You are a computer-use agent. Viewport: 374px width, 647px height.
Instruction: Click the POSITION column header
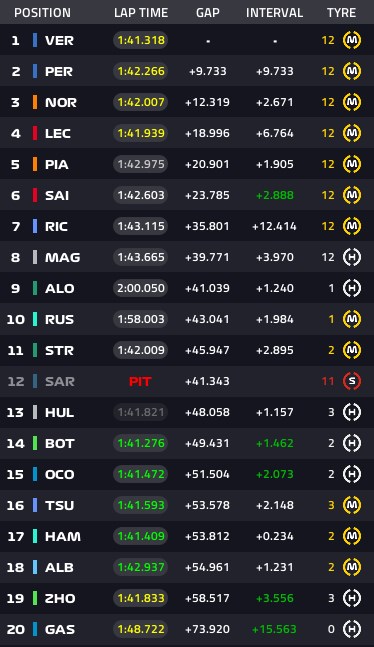pyautogui.click(x=42, y=13)
